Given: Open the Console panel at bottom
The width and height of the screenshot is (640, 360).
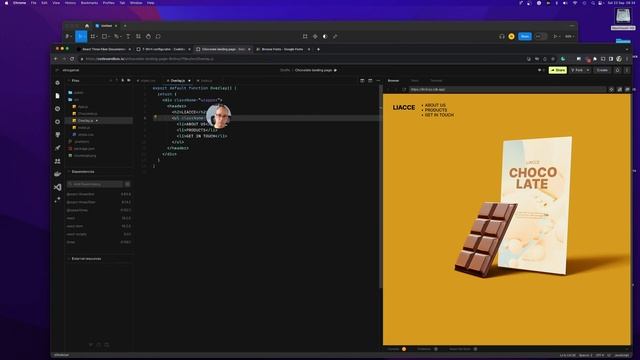Looking at the screenshot, I should click(x=393, y=349).
